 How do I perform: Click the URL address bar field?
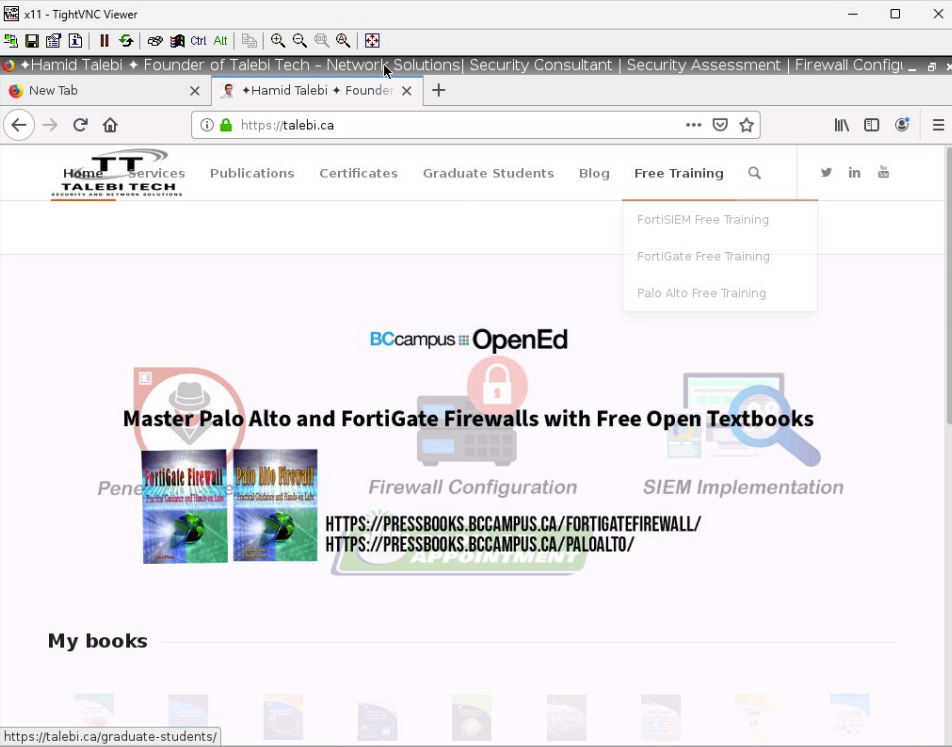coord(450,125)
